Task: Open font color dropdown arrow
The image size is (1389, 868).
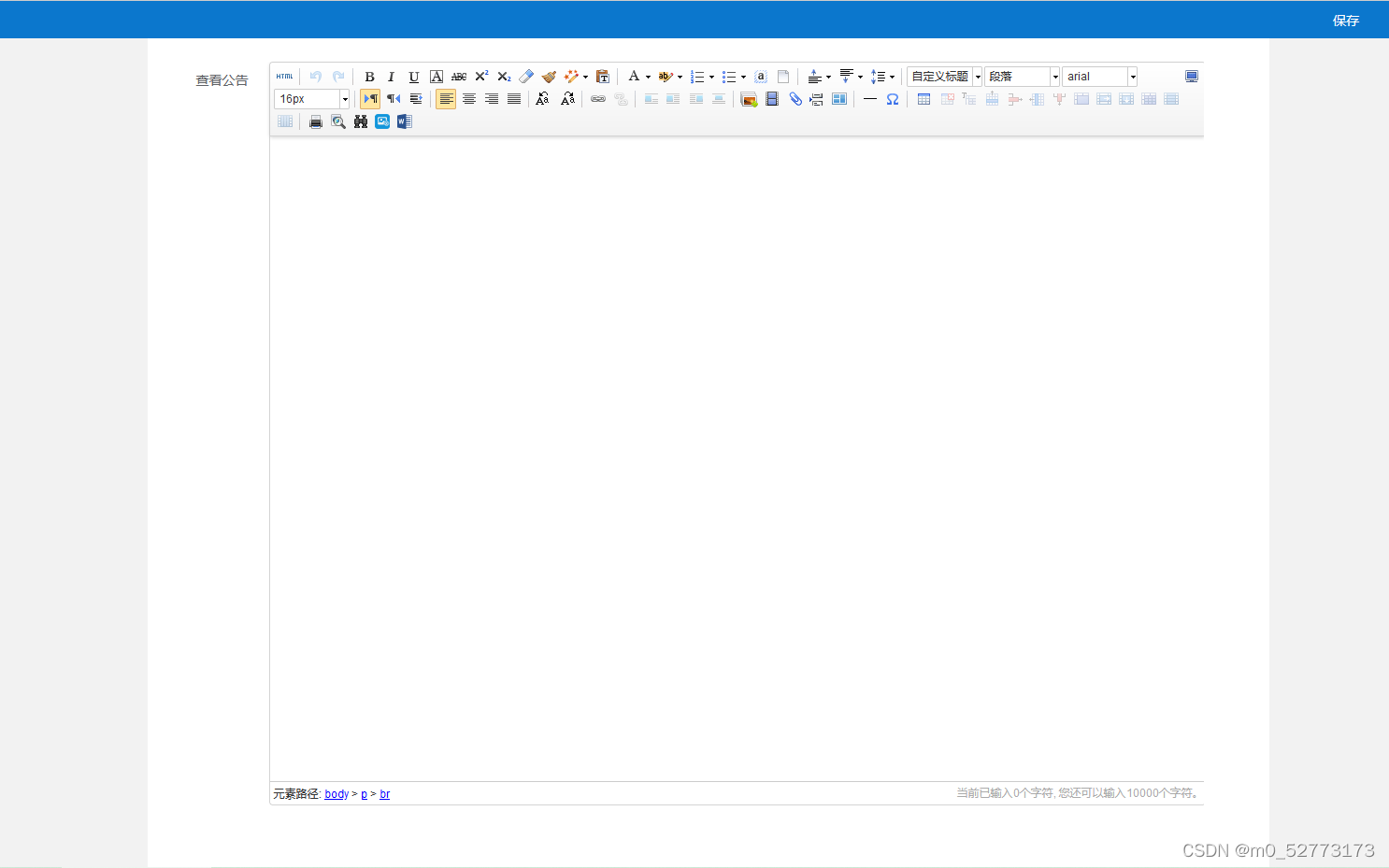Action: [x=648, y=77]
